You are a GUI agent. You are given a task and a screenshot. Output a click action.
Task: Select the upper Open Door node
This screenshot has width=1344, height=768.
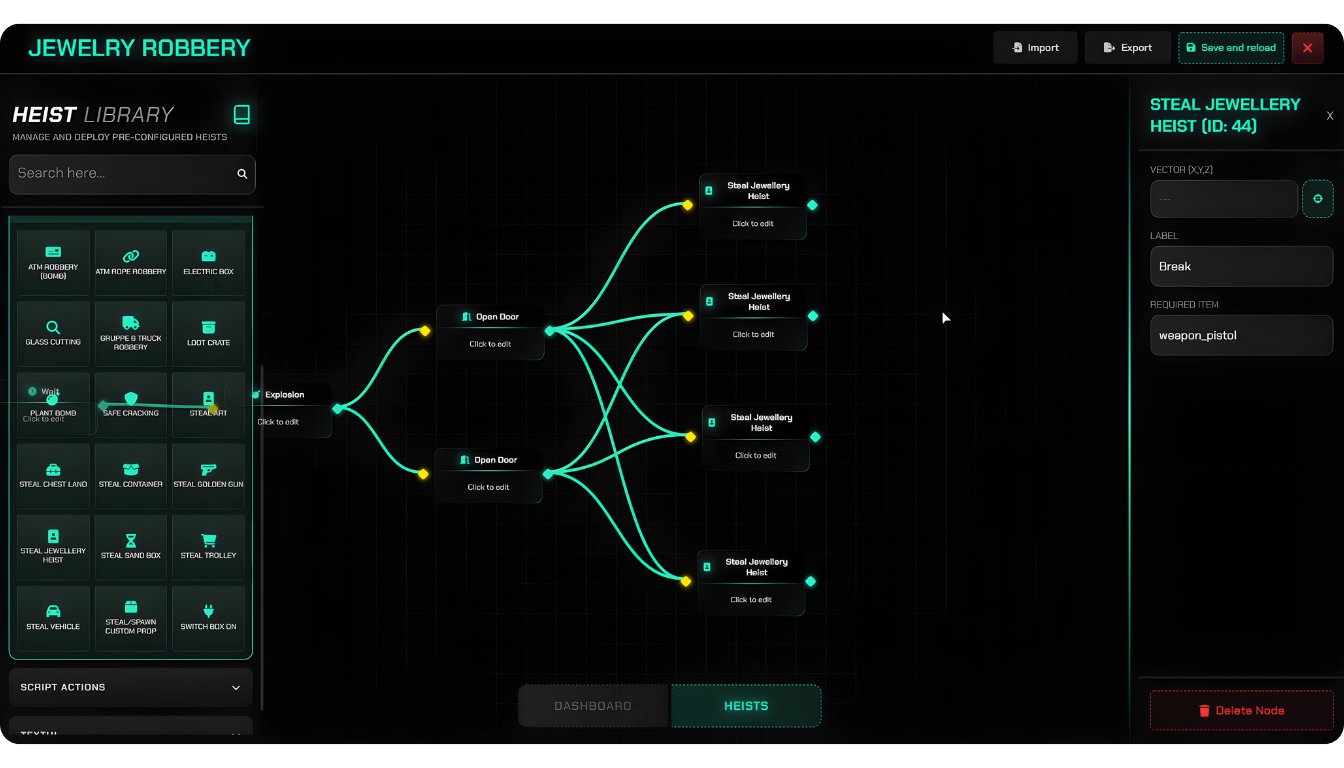click(491, 331)
